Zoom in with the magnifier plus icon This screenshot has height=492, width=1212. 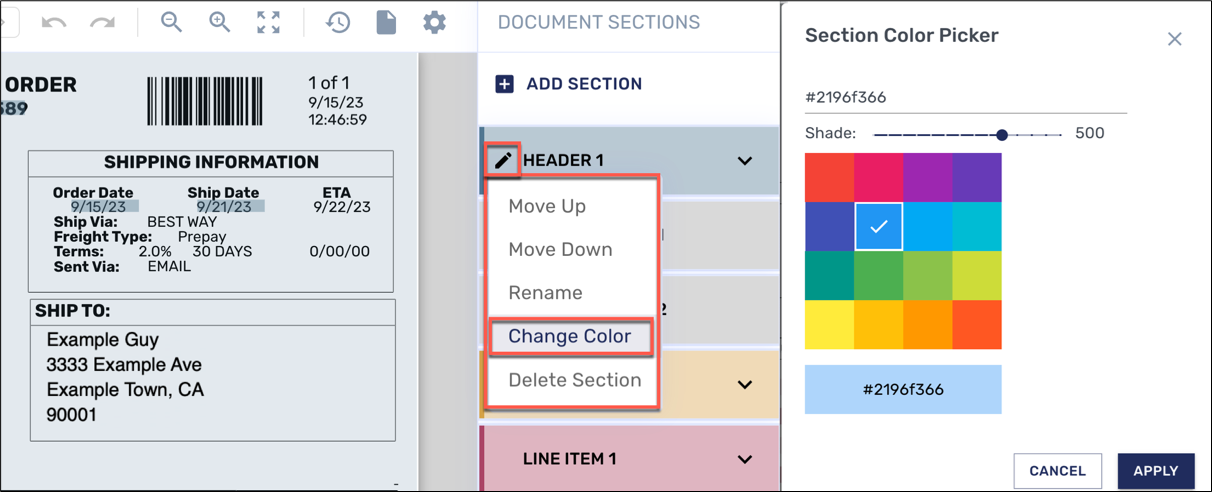tap(220, 22)
